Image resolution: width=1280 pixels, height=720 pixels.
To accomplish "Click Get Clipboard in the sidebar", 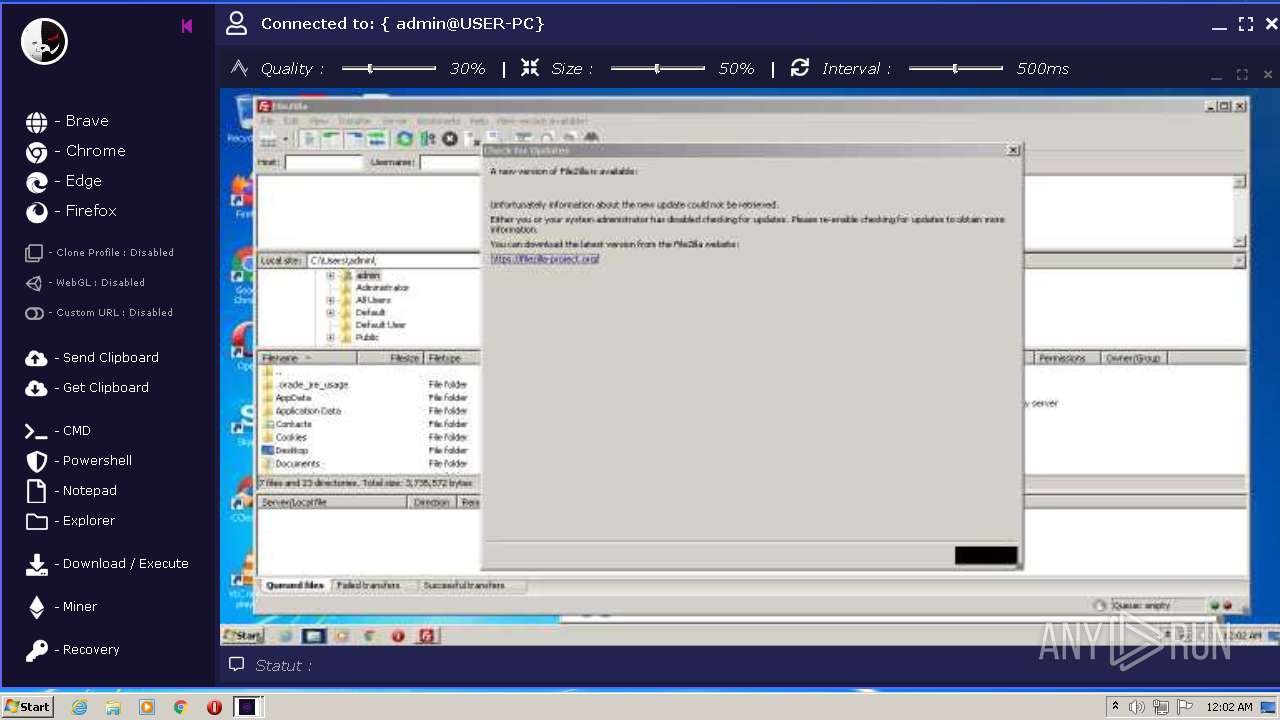I will [87, 388].
